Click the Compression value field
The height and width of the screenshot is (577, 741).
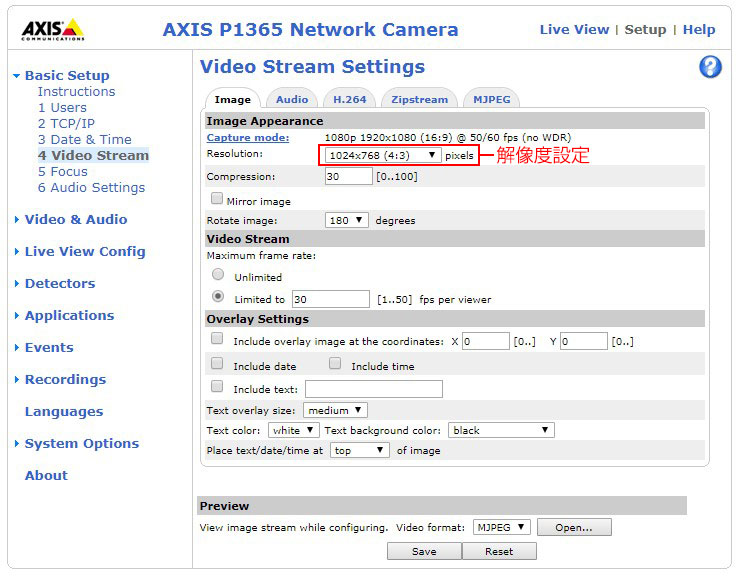349,177
